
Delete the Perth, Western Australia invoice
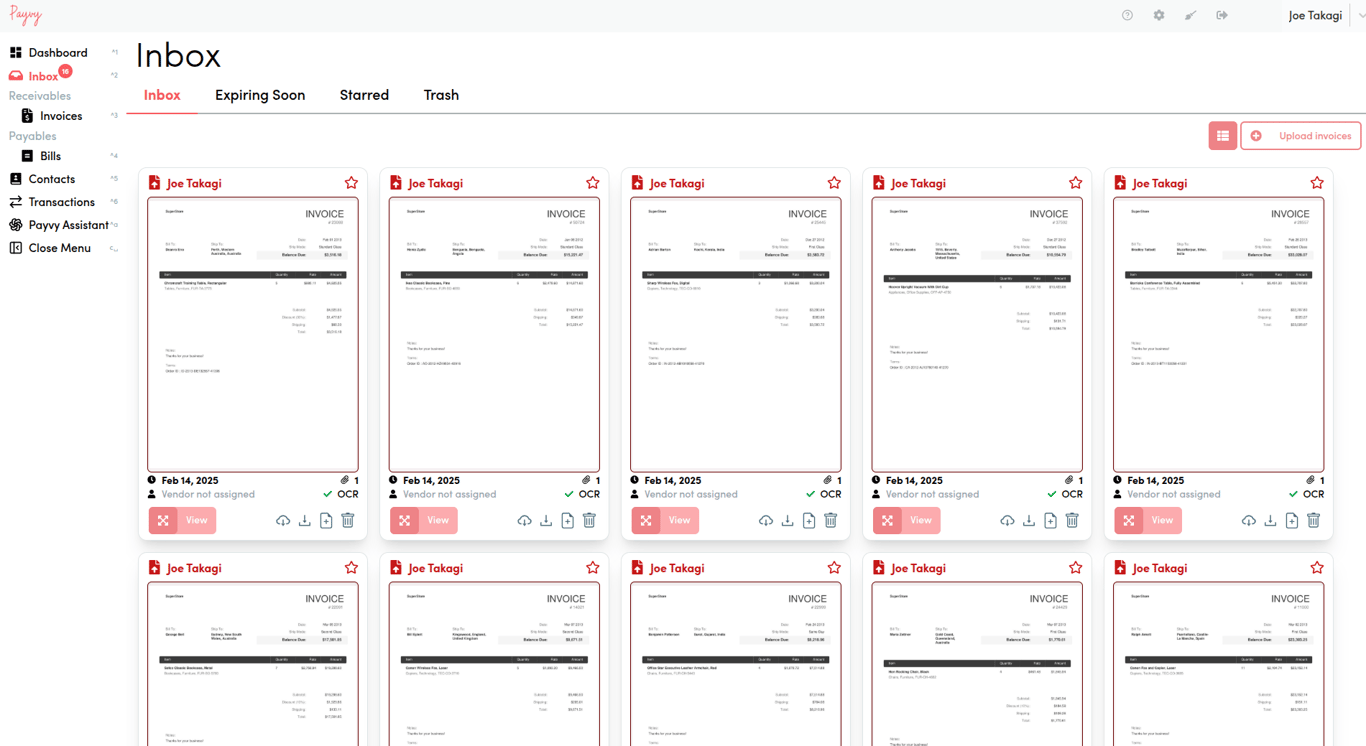coord(348,521)
